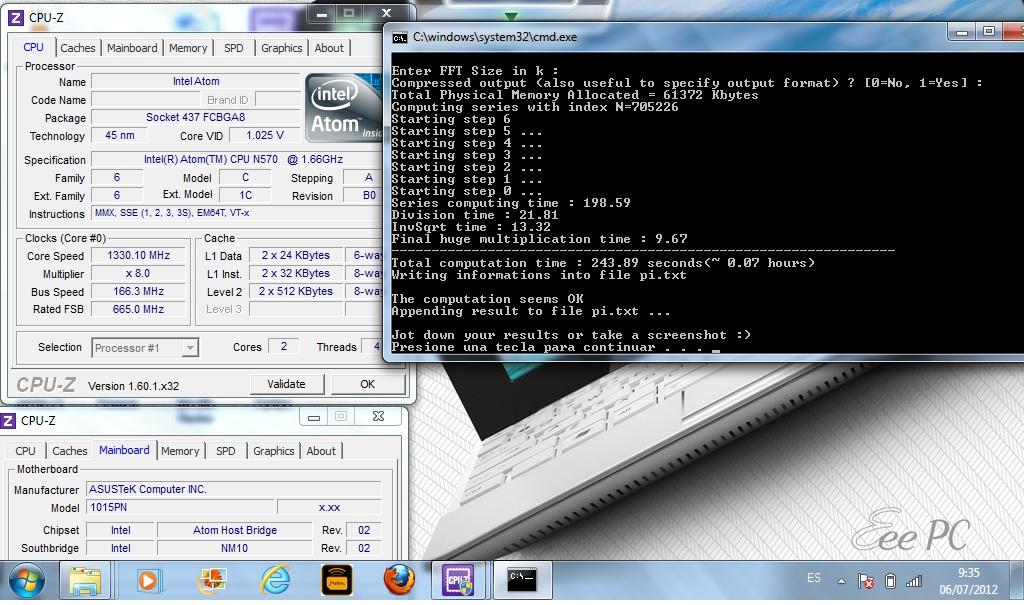The width and height of the screenshot is (1024, 605).
Task: Launch Firefox from the taskbar
Action: [398, 580]
